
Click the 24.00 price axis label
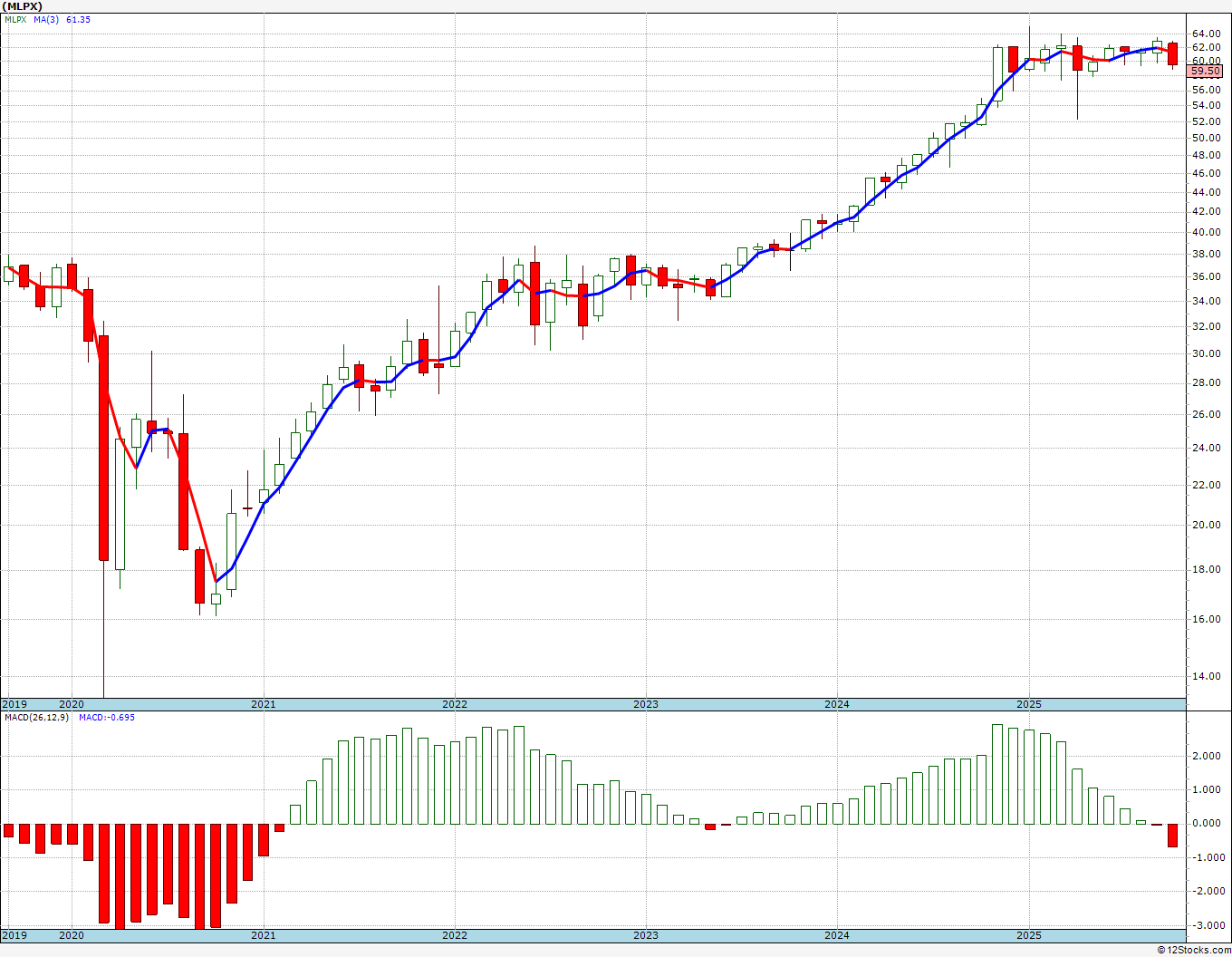[x=1206, y=448]
